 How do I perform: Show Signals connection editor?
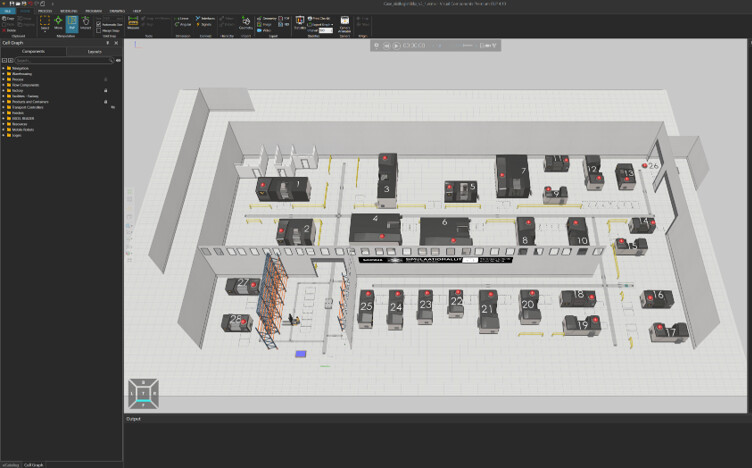click(x=203, y=24)
